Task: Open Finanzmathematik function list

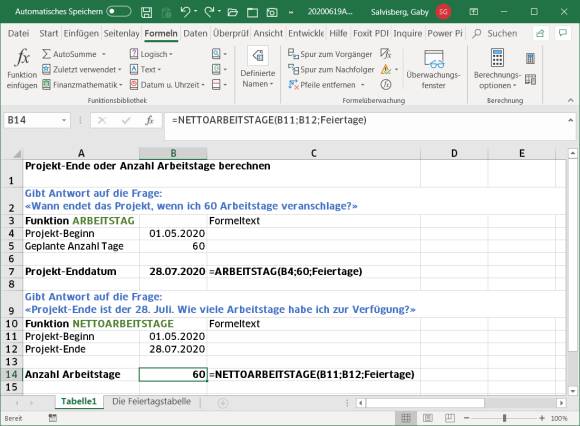Action: (x=82, y=85)
